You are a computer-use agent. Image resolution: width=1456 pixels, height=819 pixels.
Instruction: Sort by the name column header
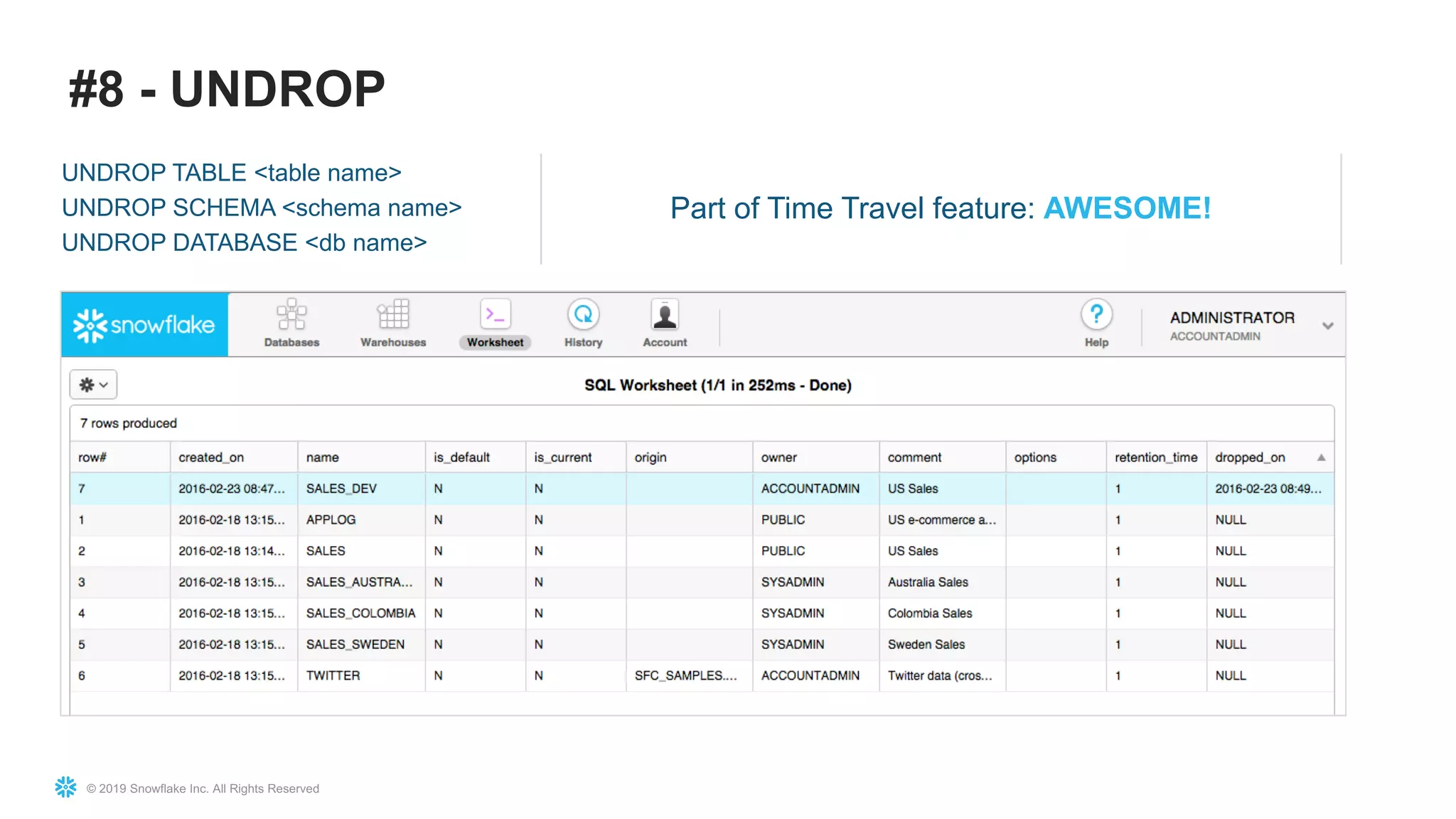pos(362,457)
